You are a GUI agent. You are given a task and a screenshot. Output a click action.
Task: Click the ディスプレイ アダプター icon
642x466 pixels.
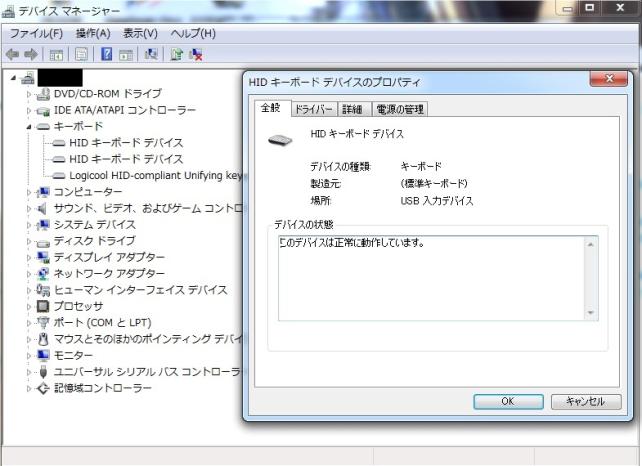point(43,257)
